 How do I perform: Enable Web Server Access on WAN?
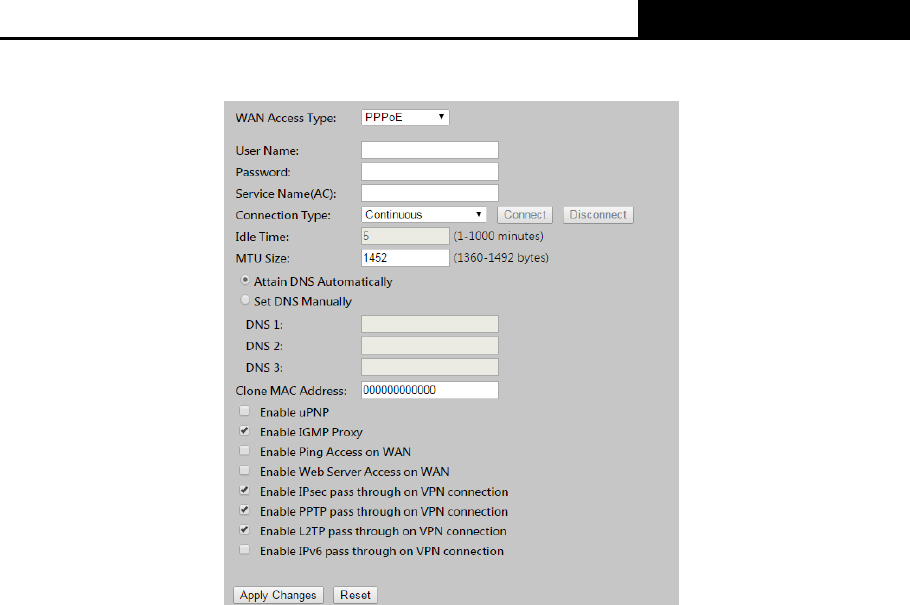click(244, 470)
